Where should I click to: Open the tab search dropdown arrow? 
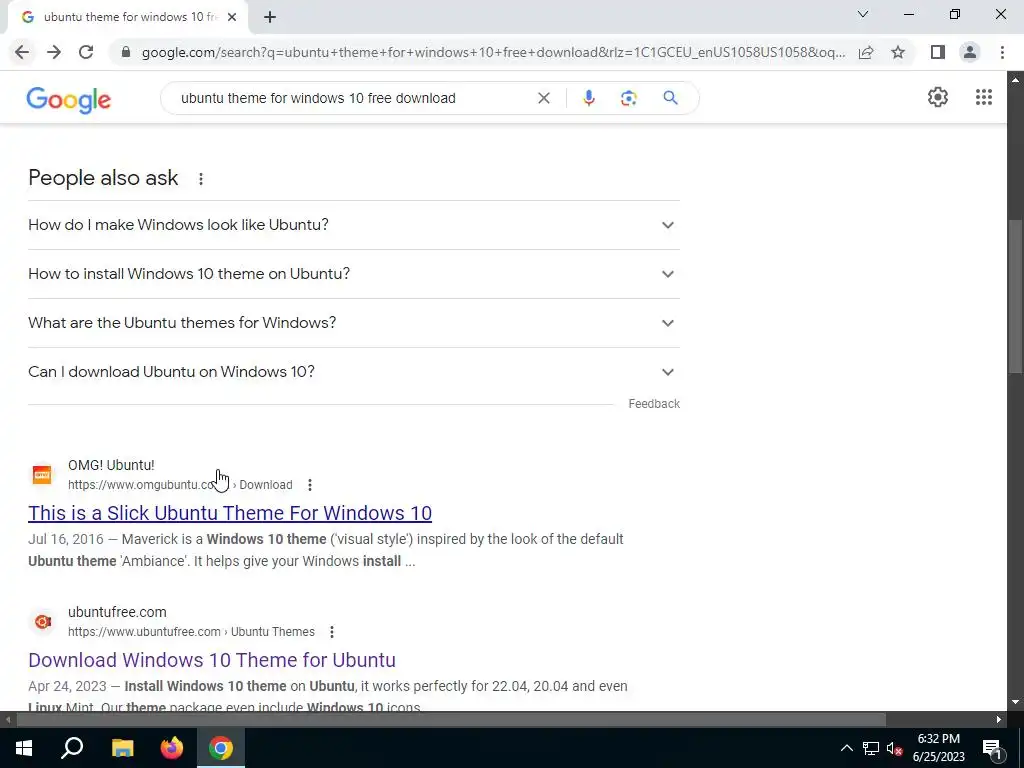coord(863,14)
